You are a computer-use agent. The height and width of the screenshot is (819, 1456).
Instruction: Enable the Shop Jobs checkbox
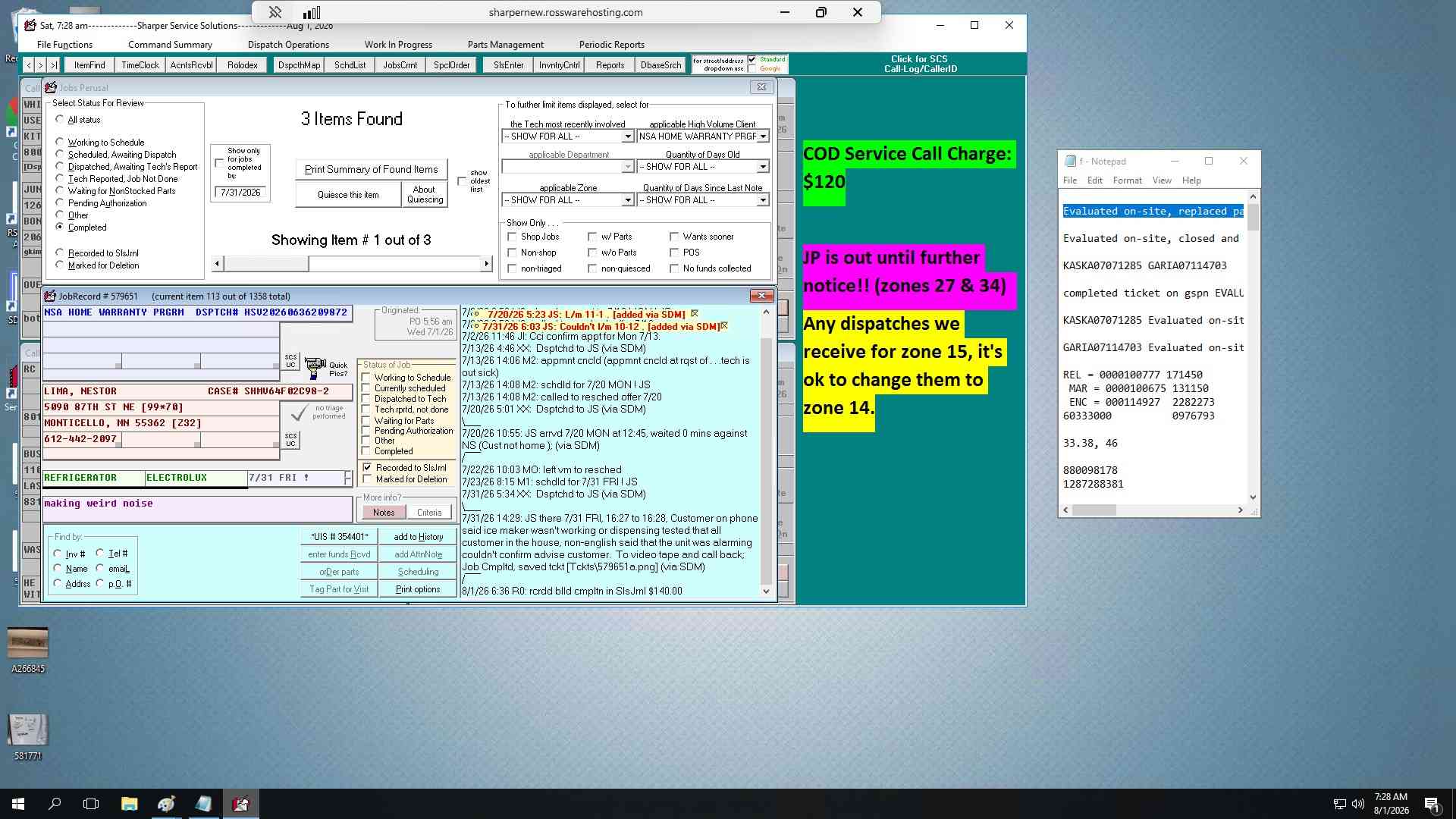pos(512,237)
